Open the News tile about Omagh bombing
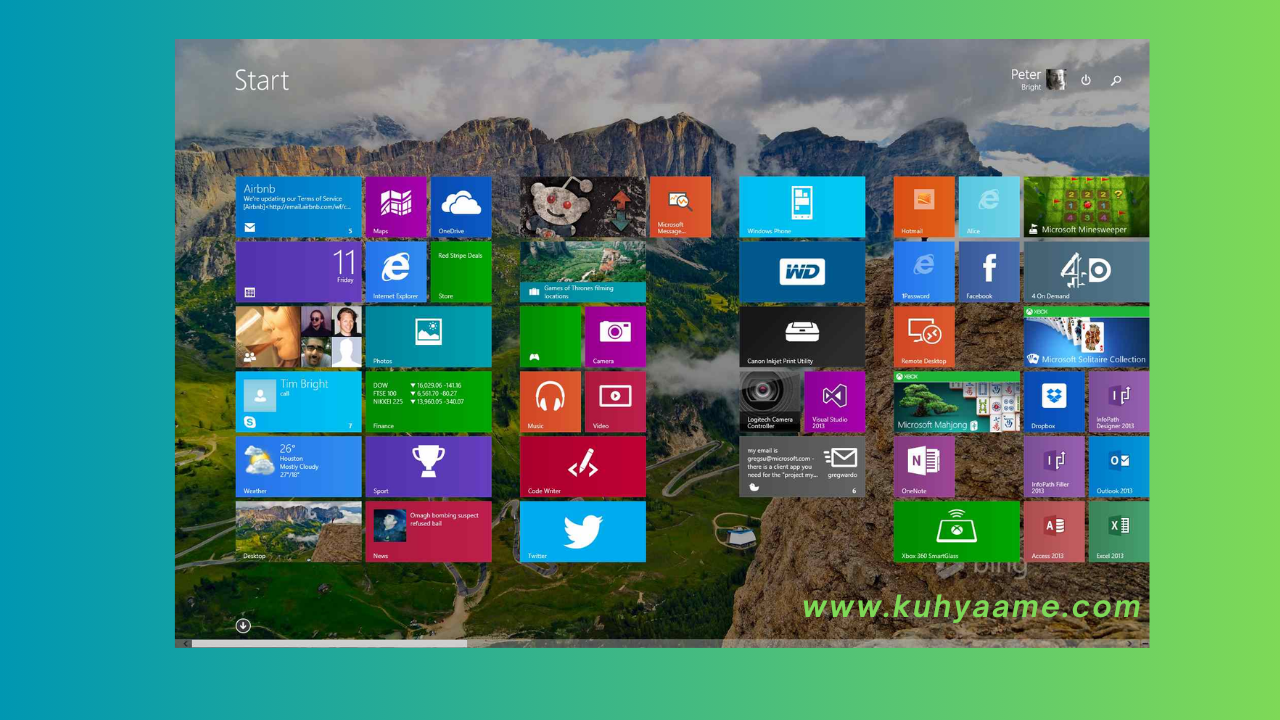The width and height of the screenshot is (1280, 720). pos(428,532)
